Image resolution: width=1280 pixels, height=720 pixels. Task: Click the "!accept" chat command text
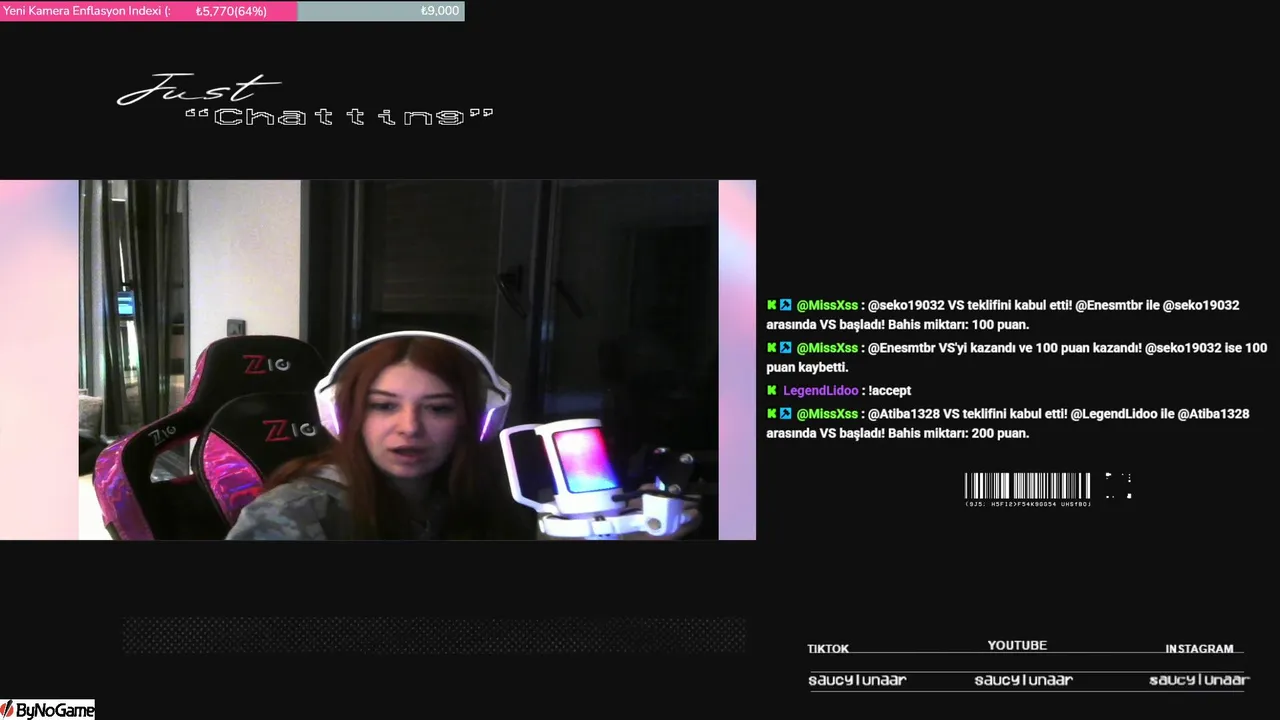click(x=890, y=391)
